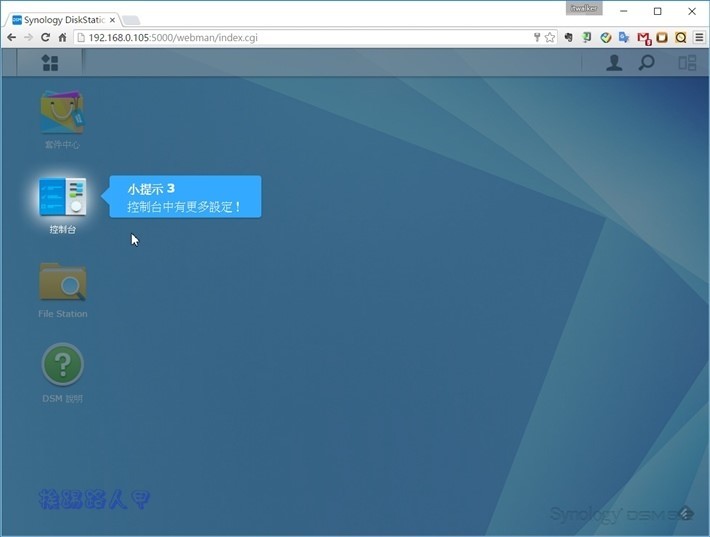The height and width of the screenshot is (537, 710).
Task: Go back using browser back arrow
Action: [x=11, y=37]
